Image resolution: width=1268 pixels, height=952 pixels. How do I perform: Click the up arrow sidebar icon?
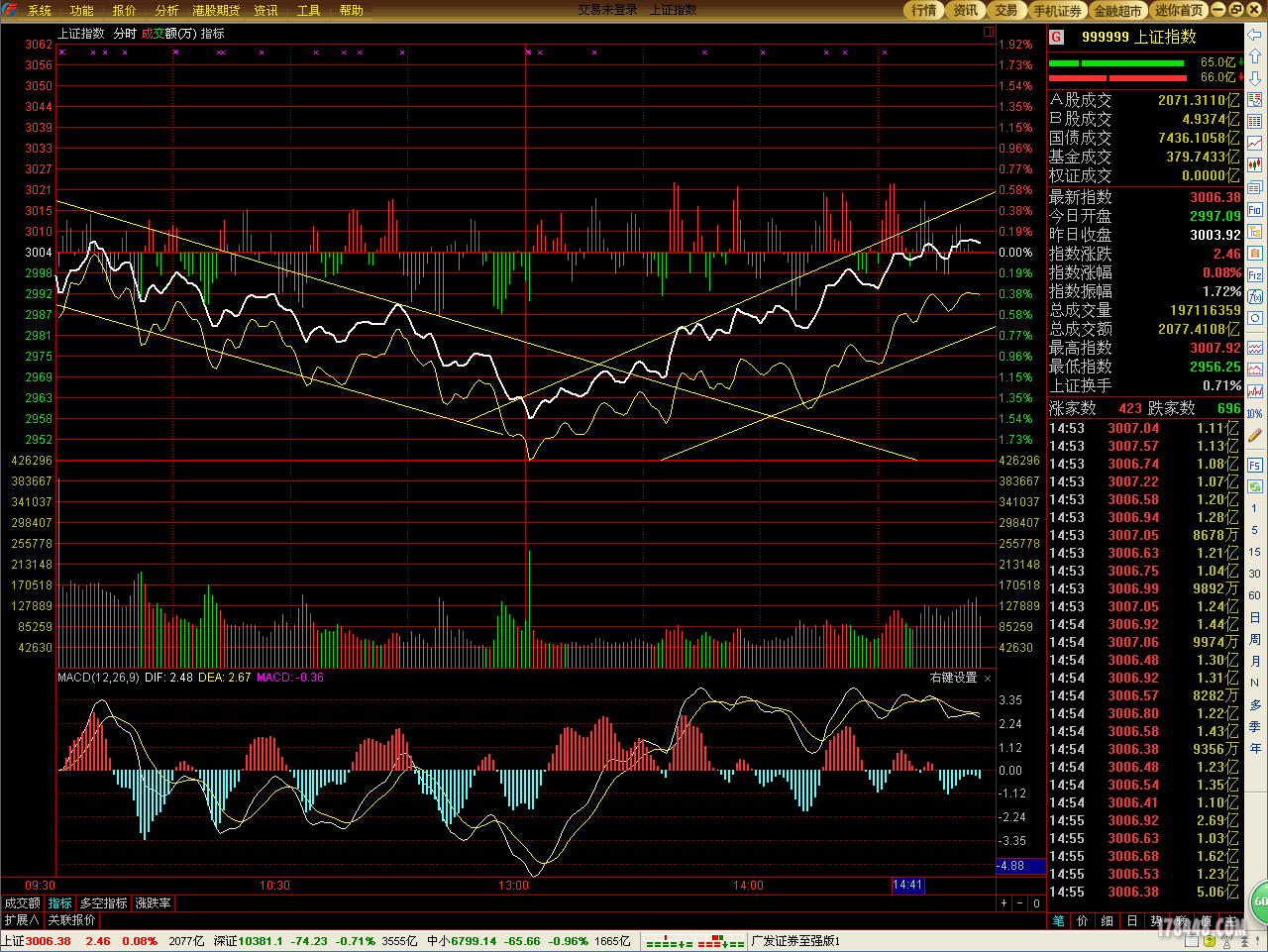[x=1255, y=56]
